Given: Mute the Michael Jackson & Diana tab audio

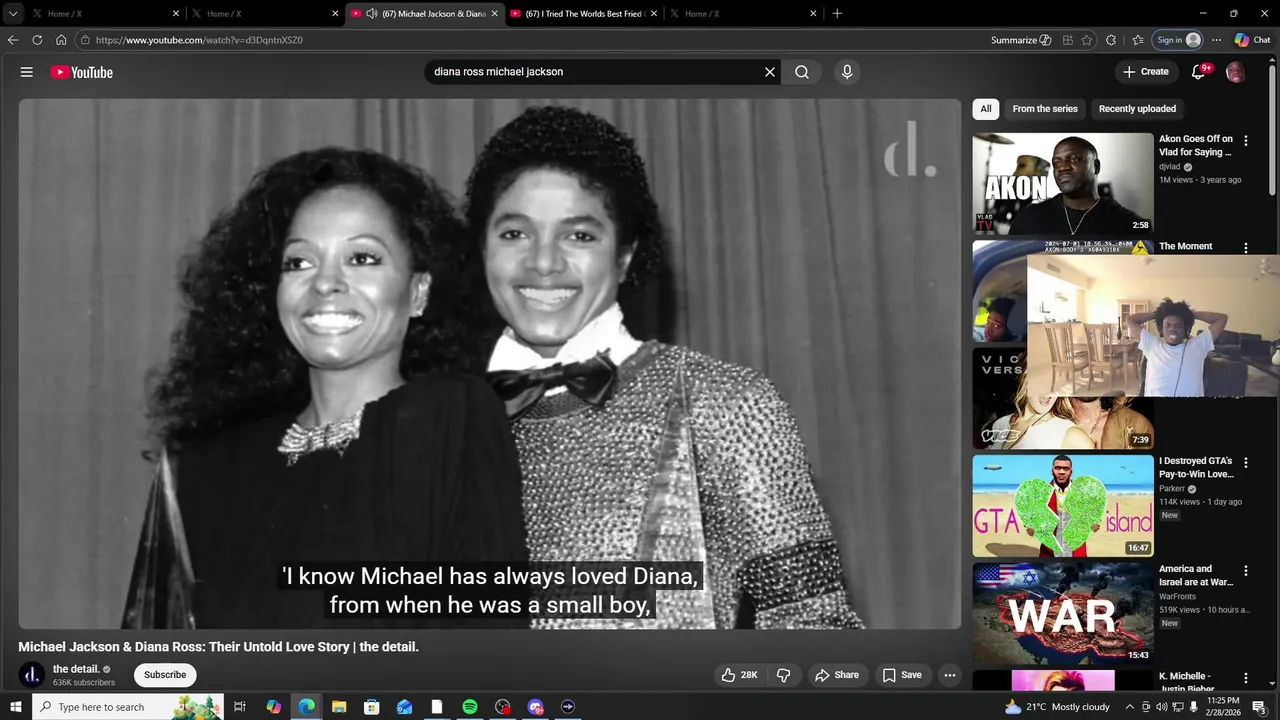Looking at the screenshot, I should 372,14.
